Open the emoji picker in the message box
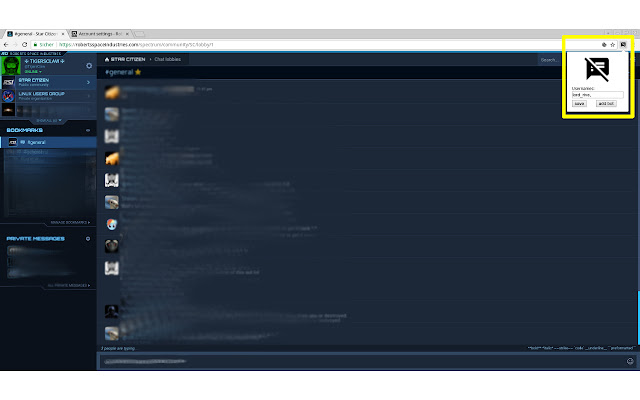640x400 pixels. click(x=630, y=361)
